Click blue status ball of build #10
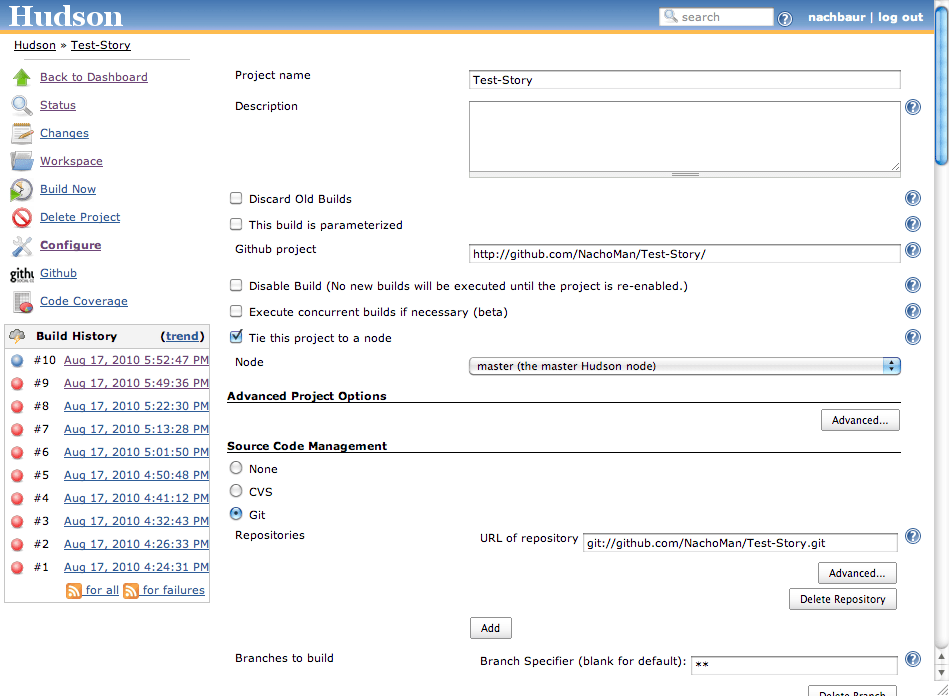Image resolution: width=949 pixels, height=696 pixels. pos(18,361)
